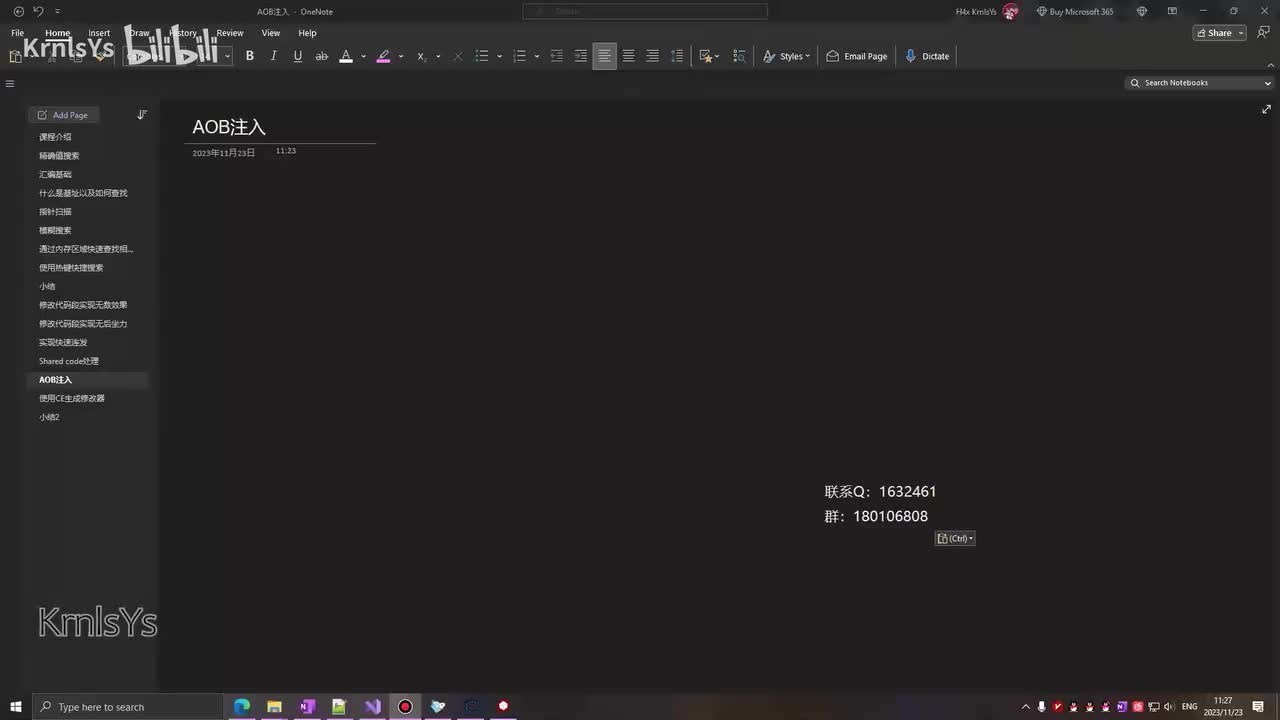Toggle subscript formatting

pos(421,56)
